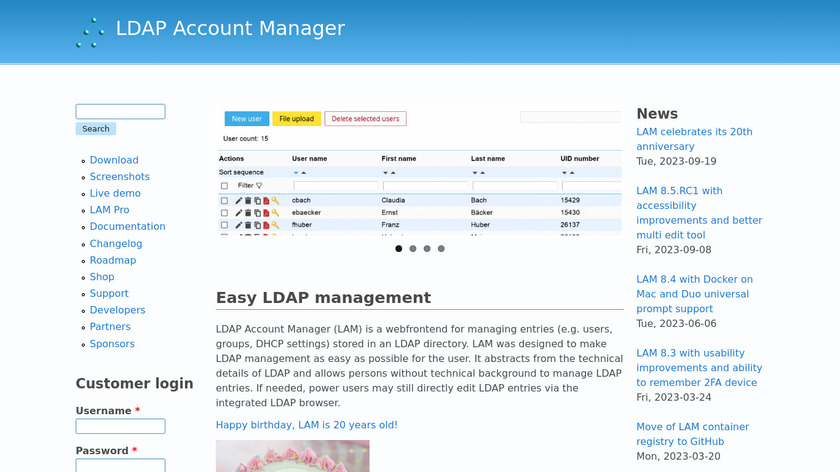Image resolution: width=840 pixels, height=472 pixels.
Task: Read the LAM 20th anniversary news
Action: point(694,139)
